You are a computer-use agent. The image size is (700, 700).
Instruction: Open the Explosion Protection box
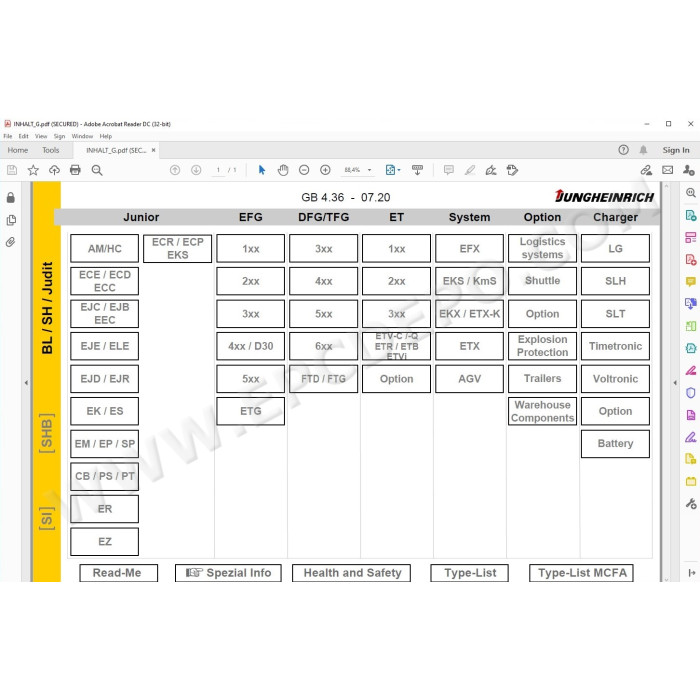pyautogui.click(x=542, y=346)
